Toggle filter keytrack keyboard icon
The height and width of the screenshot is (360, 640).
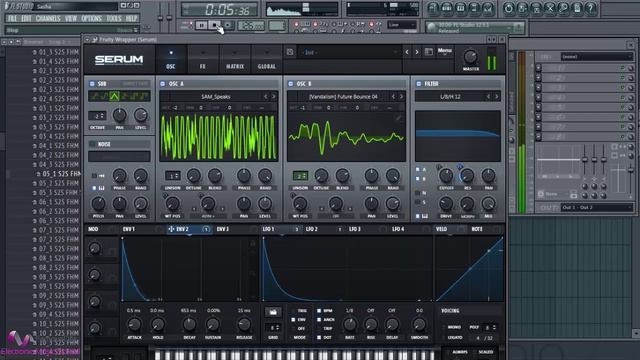coord(425,216)
